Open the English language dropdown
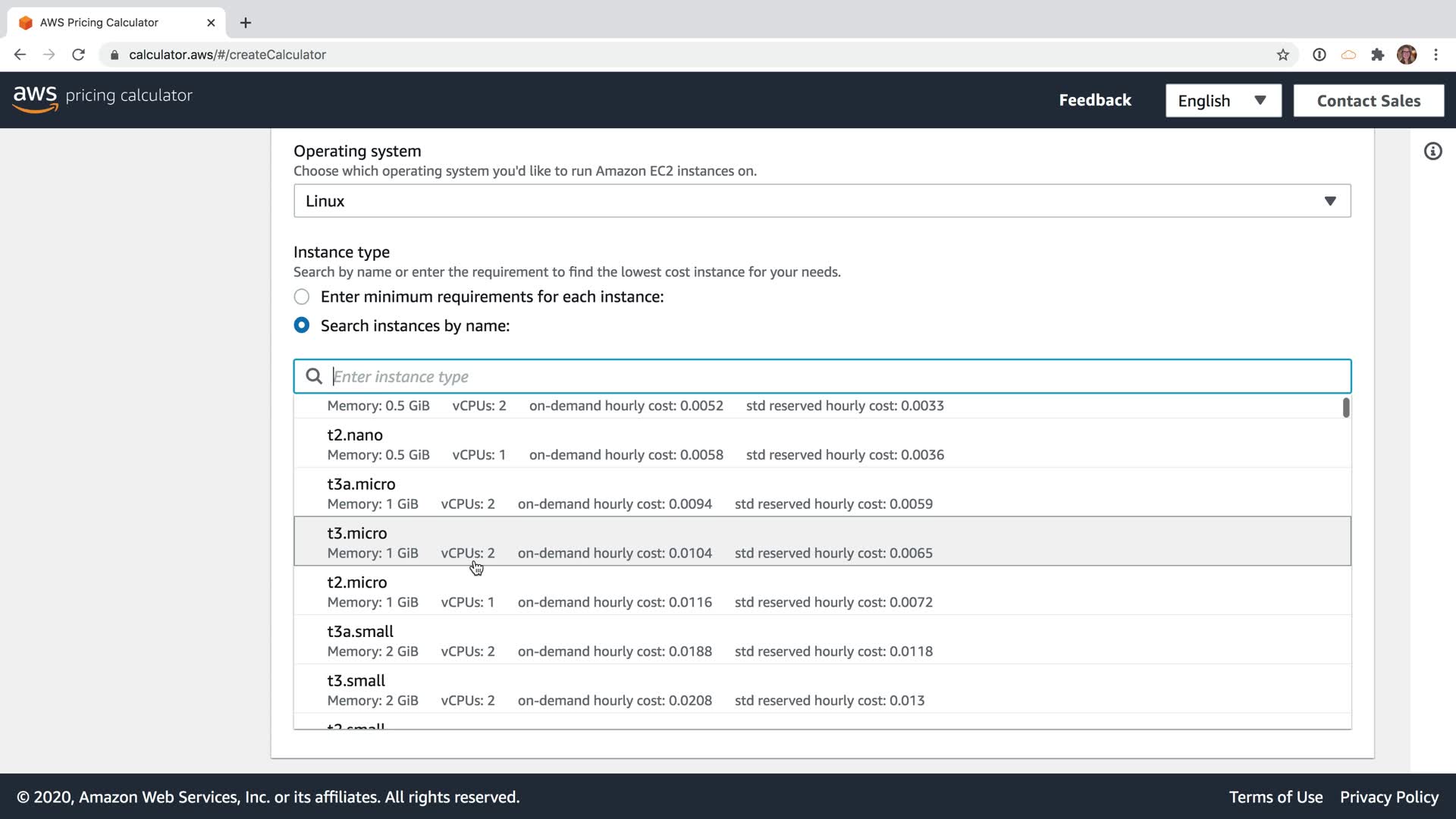Screen dimensions: 1456x819 1222,101
